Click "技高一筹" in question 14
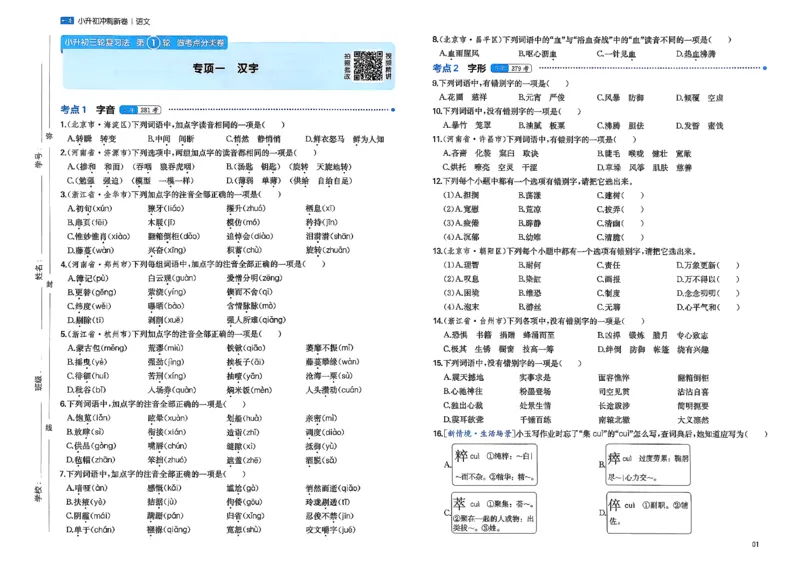Screen dimensions: 800x566 (538, 349)
